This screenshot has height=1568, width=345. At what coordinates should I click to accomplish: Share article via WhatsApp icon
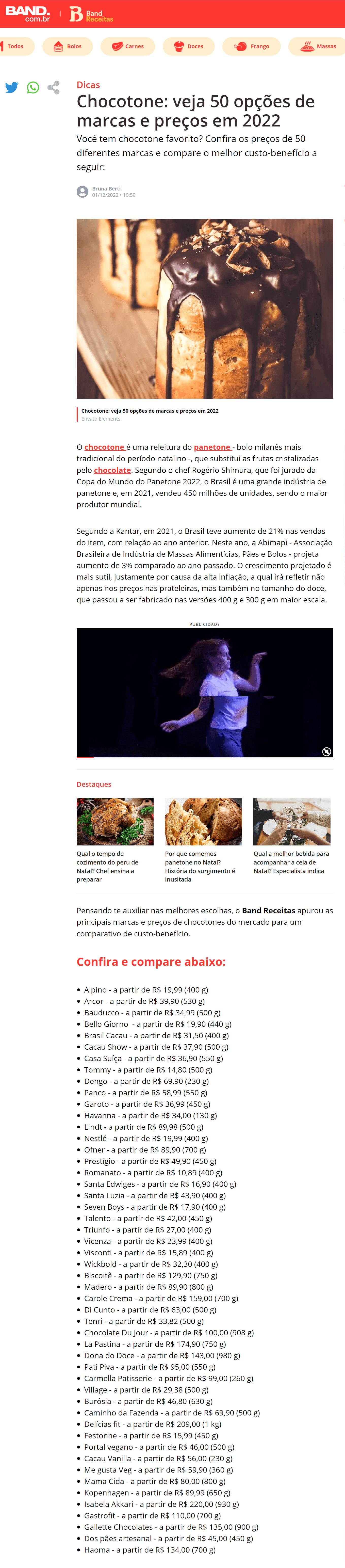tap(33, 88)
